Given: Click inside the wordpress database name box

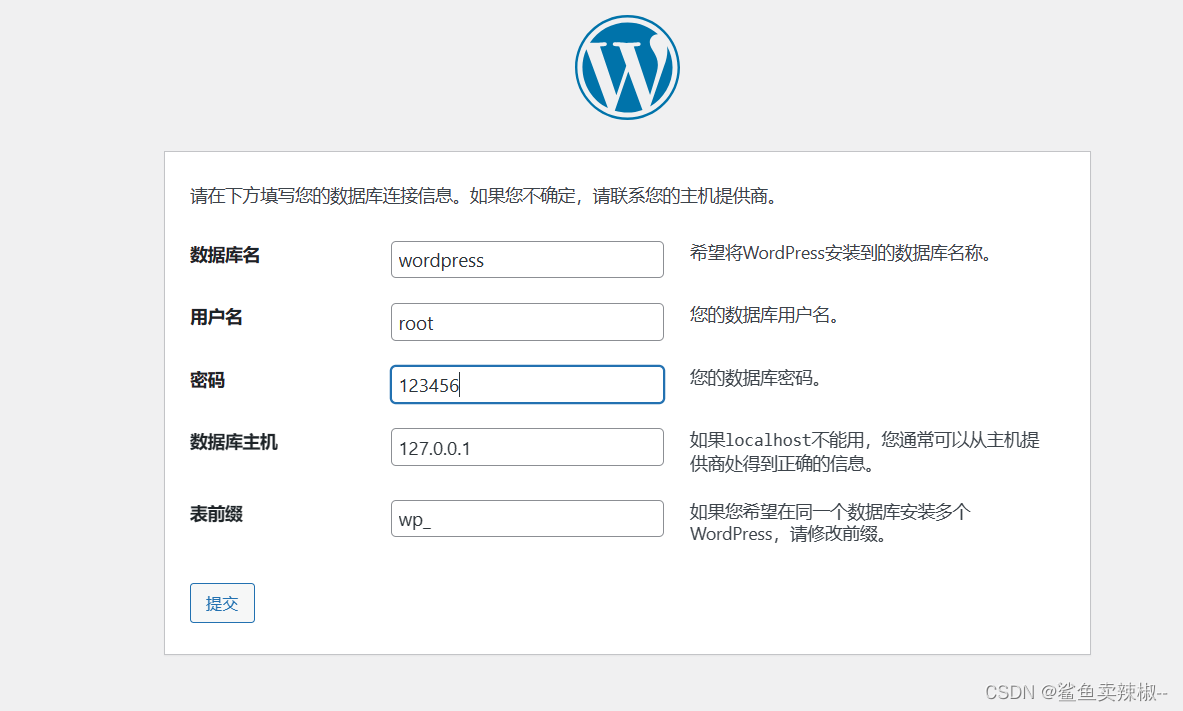Looking at the screenshot, I should pyautogui.click(x=527, y=259).
